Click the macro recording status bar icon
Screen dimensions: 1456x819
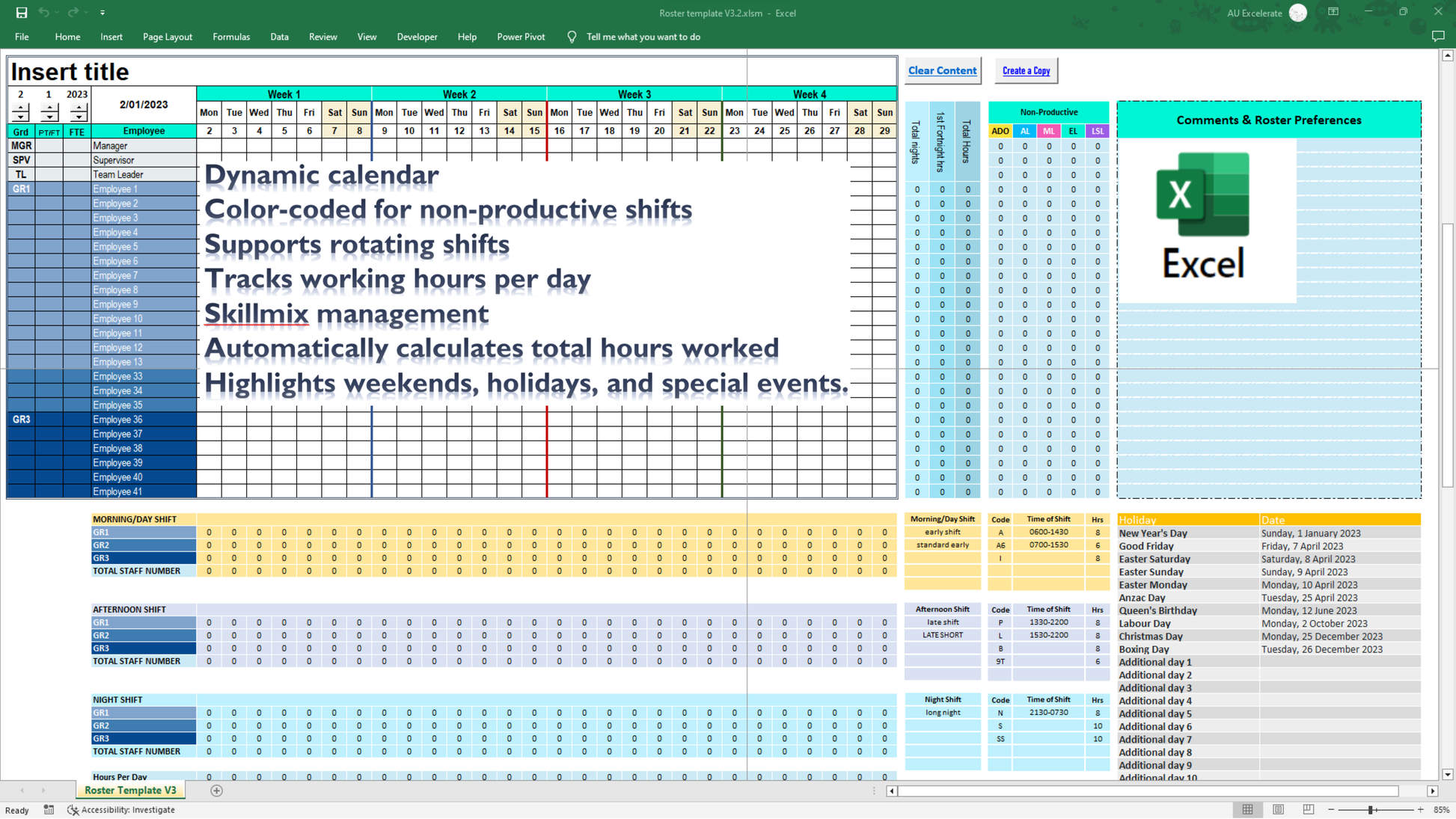pyautogui.click(x=49, y=810)
